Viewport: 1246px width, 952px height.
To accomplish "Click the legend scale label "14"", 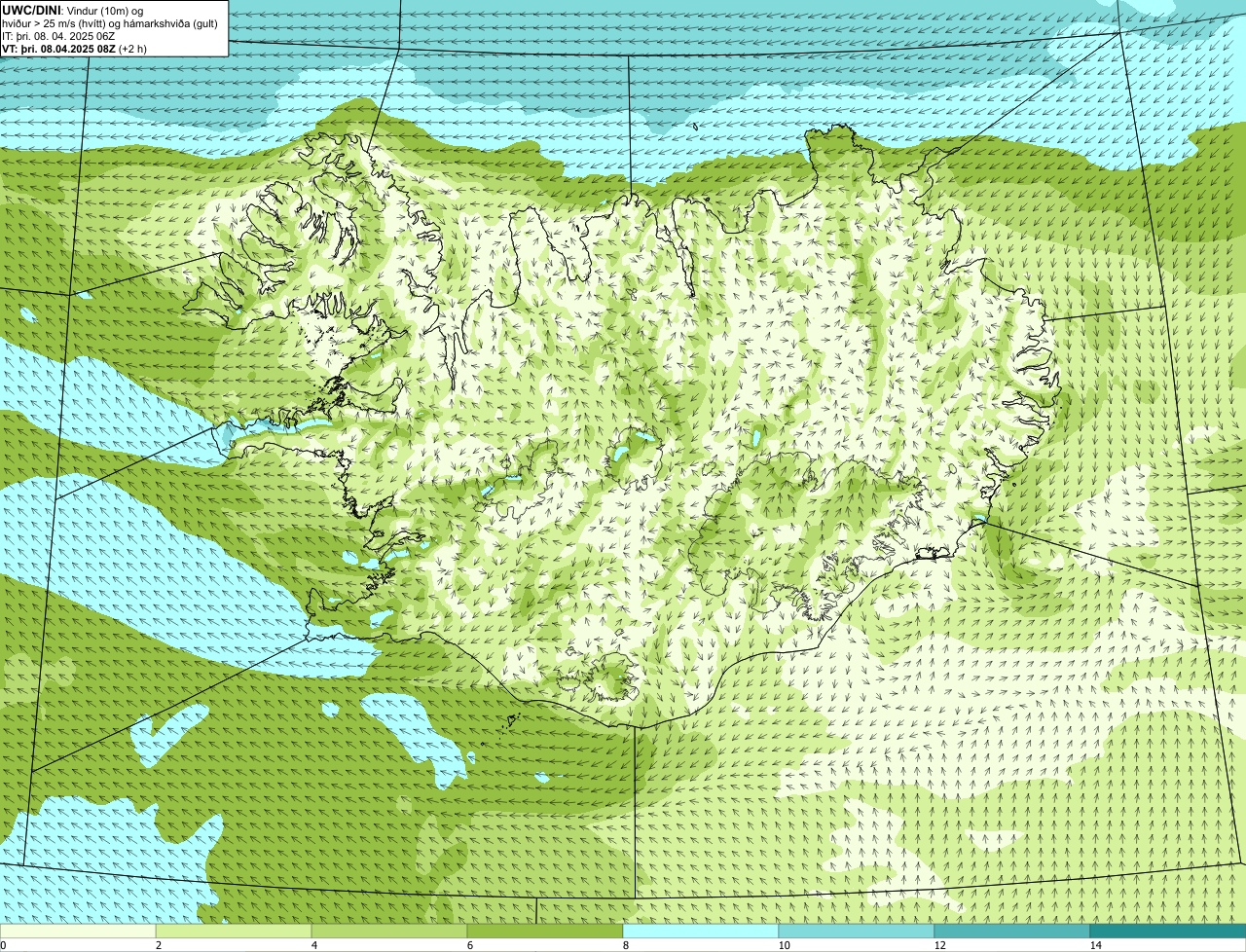I will (1095, 945).
